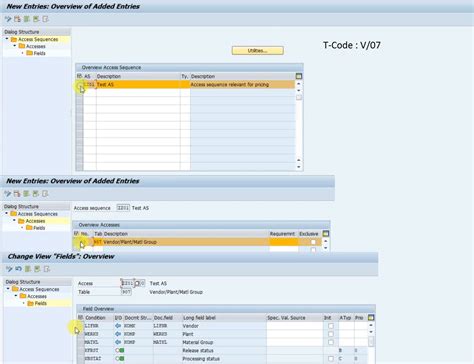Viewport: 474px width, 364px height.
Task: Tick Exclusive checkbox for Vendor/Plant/Matl Group access
Action: pyautogui.click(x=313, y=242)
